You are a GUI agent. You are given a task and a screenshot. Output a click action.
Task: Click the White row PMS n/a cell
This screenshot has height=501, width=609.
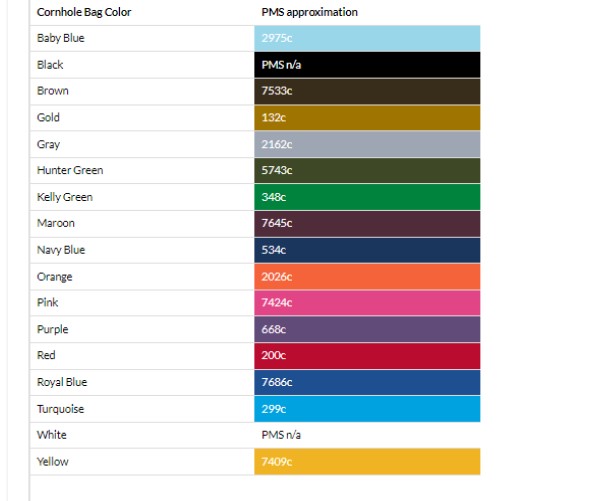point(367,435)
